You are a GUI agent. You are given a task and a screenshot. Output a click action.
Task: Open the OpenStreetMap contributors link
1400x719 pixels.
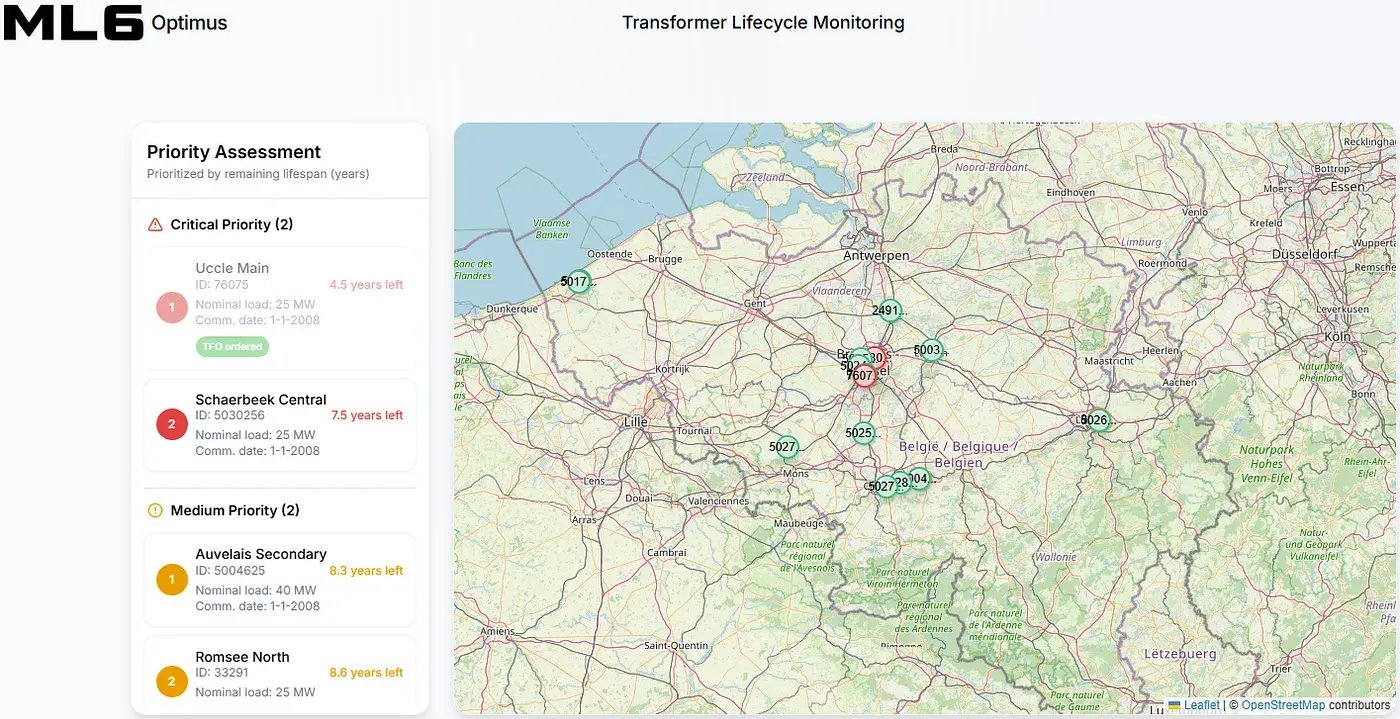[x=1283, y=705]
